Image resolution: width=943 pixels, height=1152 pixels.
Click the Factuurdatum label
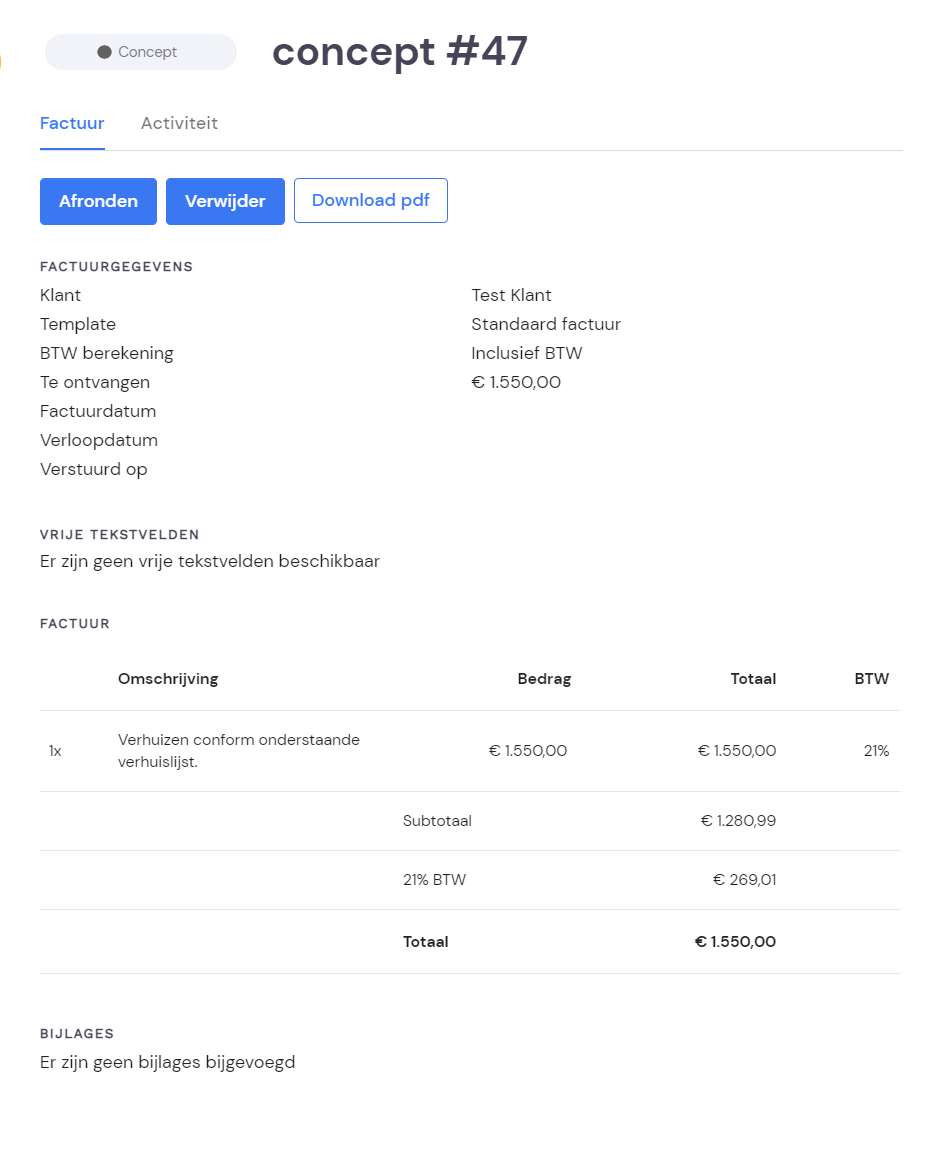[x=98, y=411]
